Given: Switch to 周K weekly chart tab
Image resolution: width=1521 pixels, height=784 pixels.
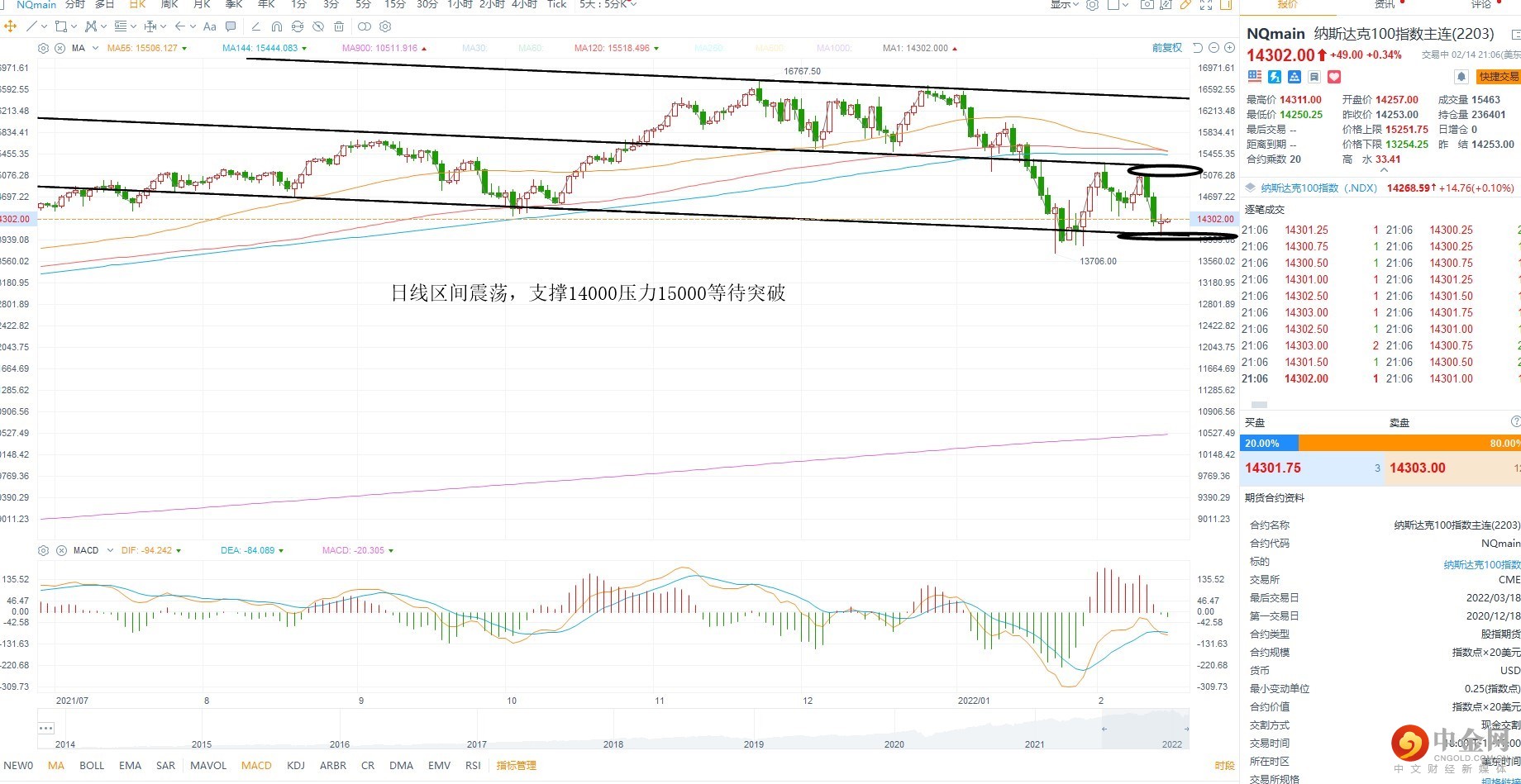Looking at the screenshot, I should point(169,4).
